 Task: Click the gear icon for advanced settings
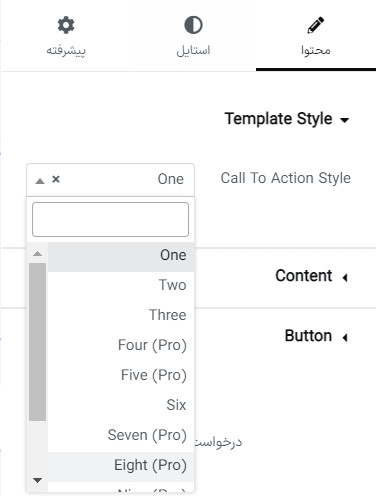point(66,25)
